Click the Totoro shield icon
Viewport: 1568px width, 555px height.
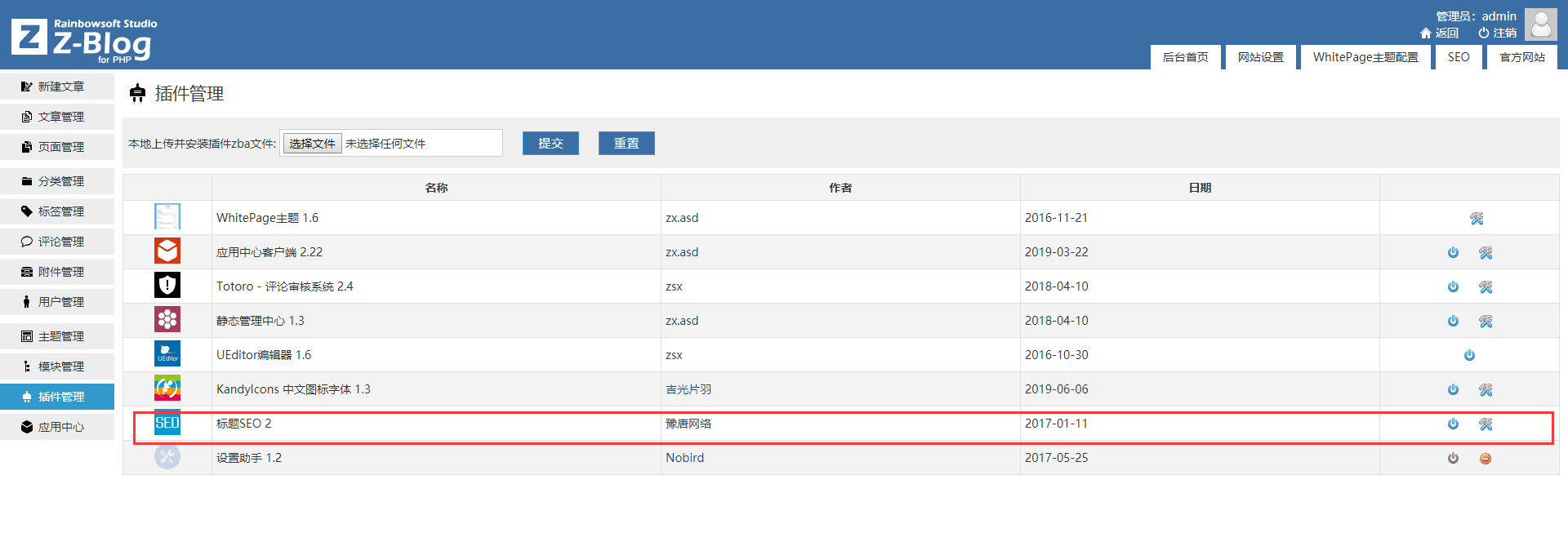coord(167,286)
